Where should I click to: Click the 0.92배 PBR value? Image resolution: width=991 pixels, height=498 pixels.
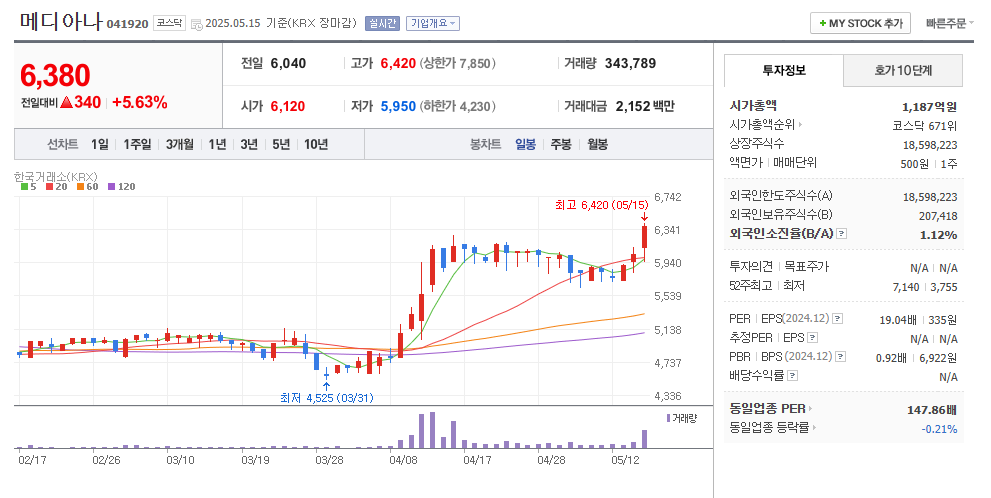tap(891, 358)
